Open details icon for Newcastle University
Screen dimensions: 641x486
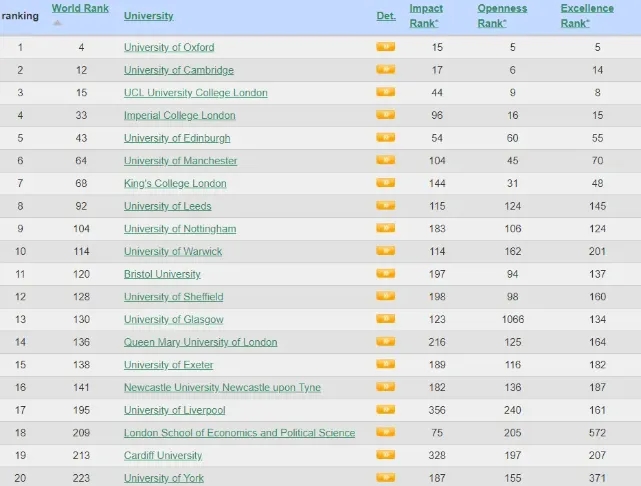[385, 387]
